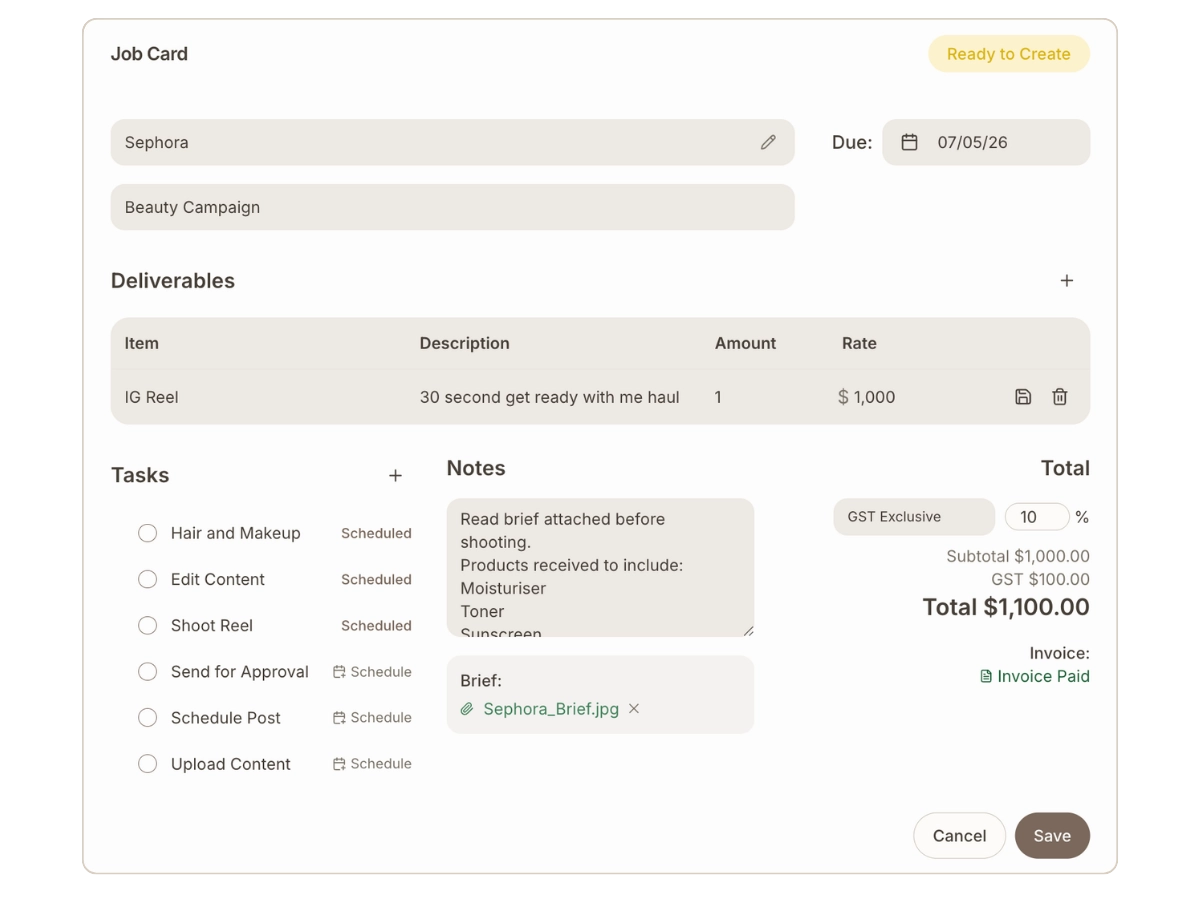Click the Ready to Create status badge
This screenshot has width=1200, height=900.
[x=1008, y=54]
